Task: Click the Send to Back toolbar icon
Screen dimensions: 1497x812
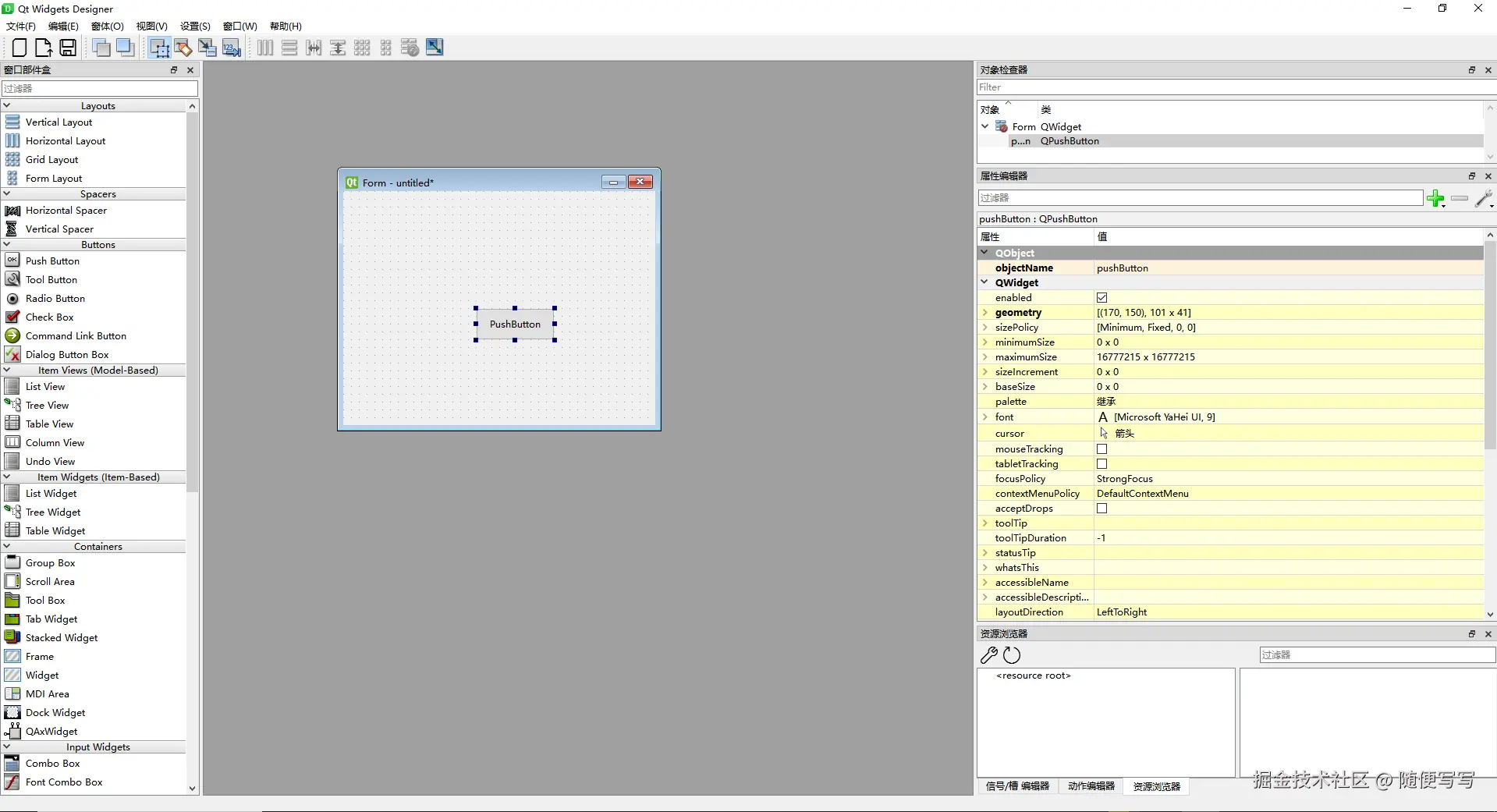Action: point(101,48)
